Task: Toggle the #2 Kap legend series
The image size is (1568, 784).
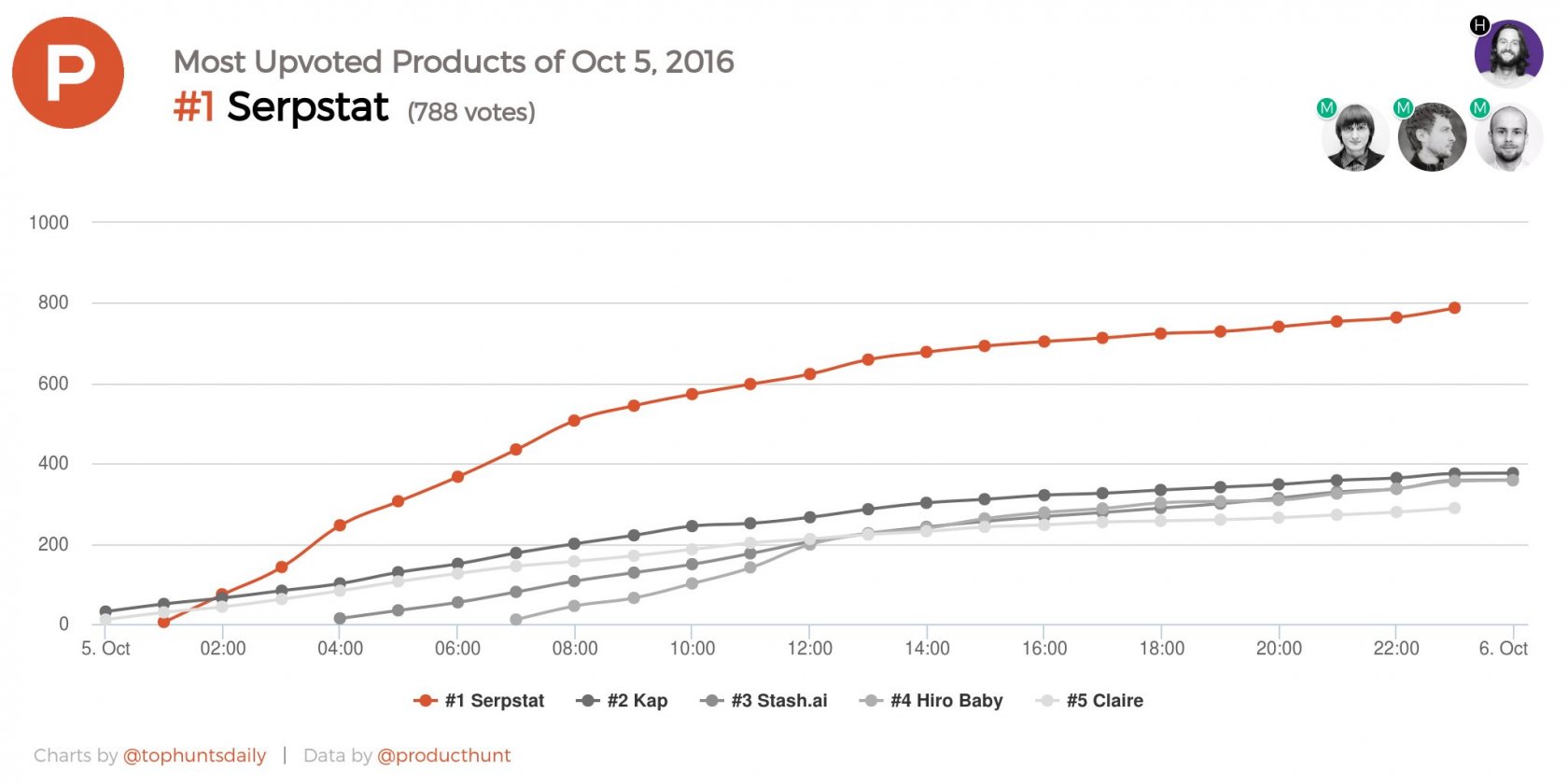Action: (x=623, y=701)
